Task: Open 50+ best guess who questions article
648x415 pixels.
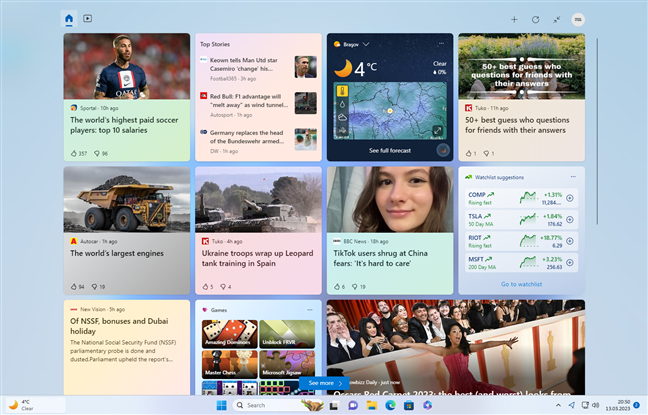Action: [x=517, y=125]
